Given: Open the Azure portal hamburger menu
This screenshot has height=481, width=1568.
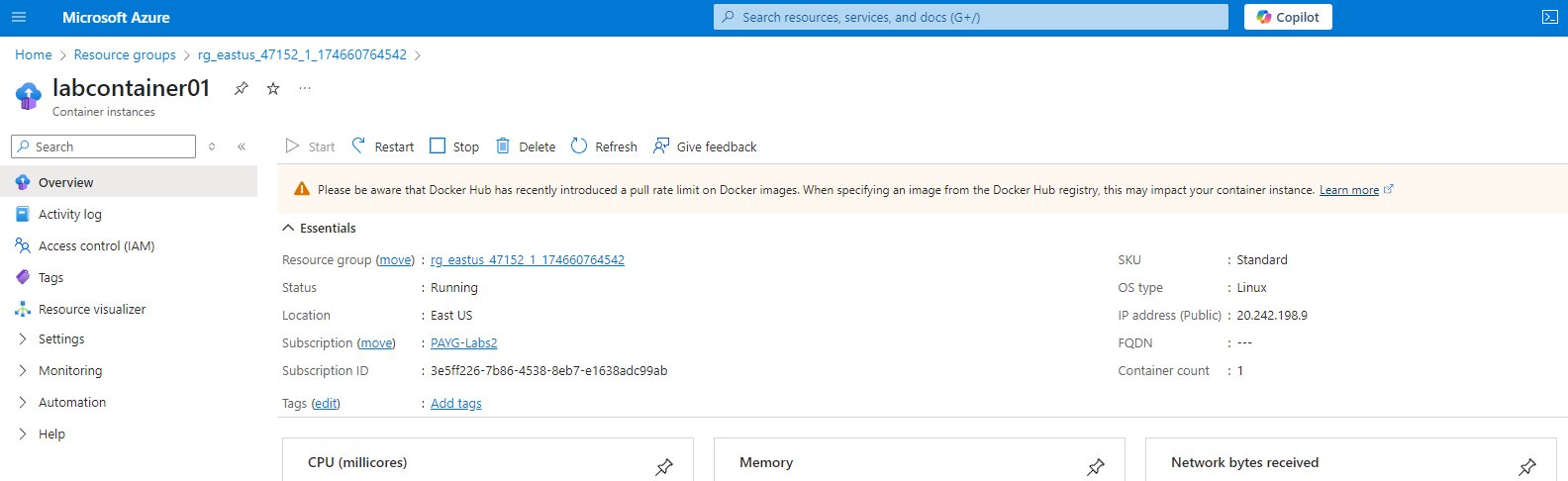Looking at the screenshot, I should tap(18, 18).
